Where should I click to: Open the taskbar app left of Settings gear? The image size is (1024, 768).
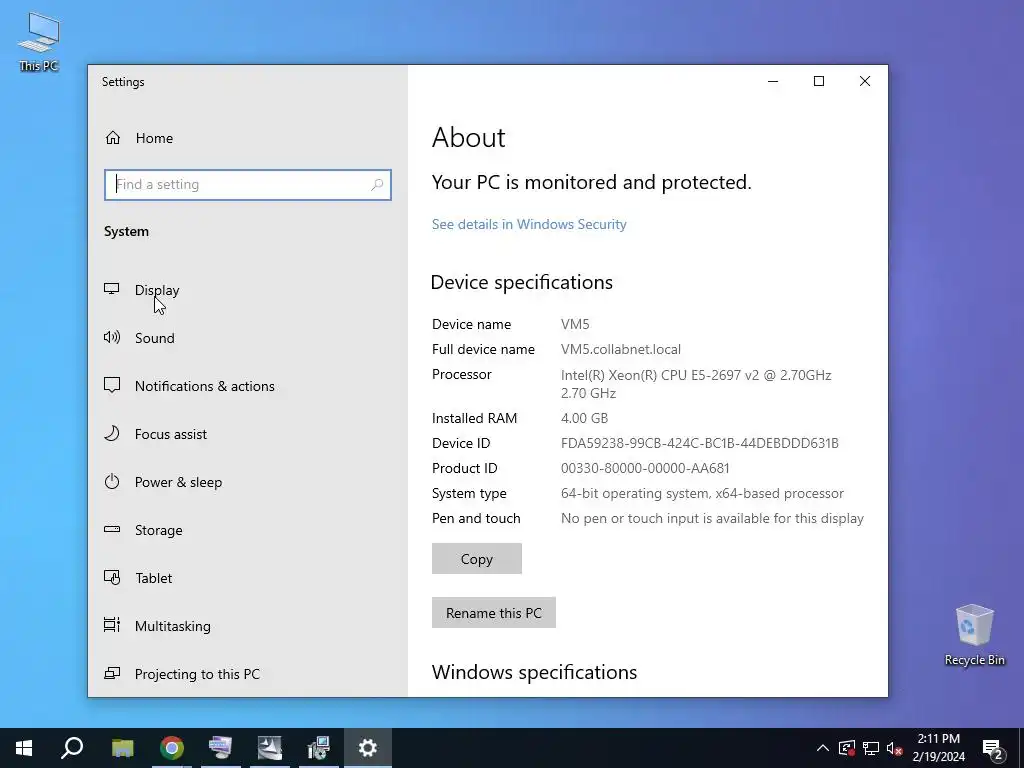tap(319, 748)
